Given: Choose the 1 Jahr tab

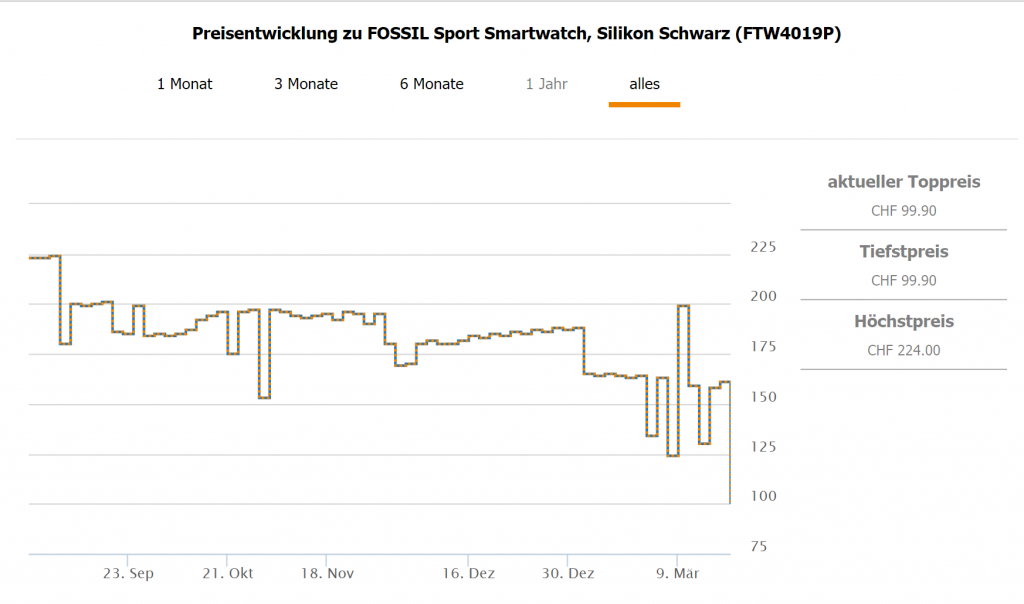Looking at the screenshot, I should [x=547, y=84].
